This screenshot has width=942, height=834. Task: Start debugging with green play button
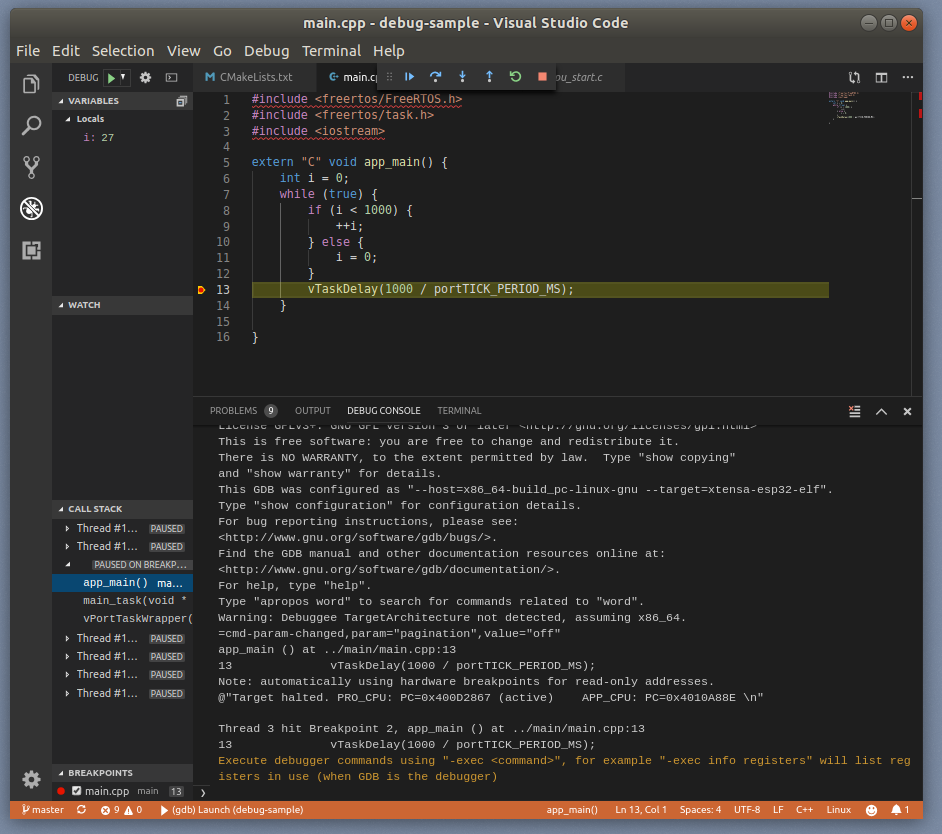(111, 78)
